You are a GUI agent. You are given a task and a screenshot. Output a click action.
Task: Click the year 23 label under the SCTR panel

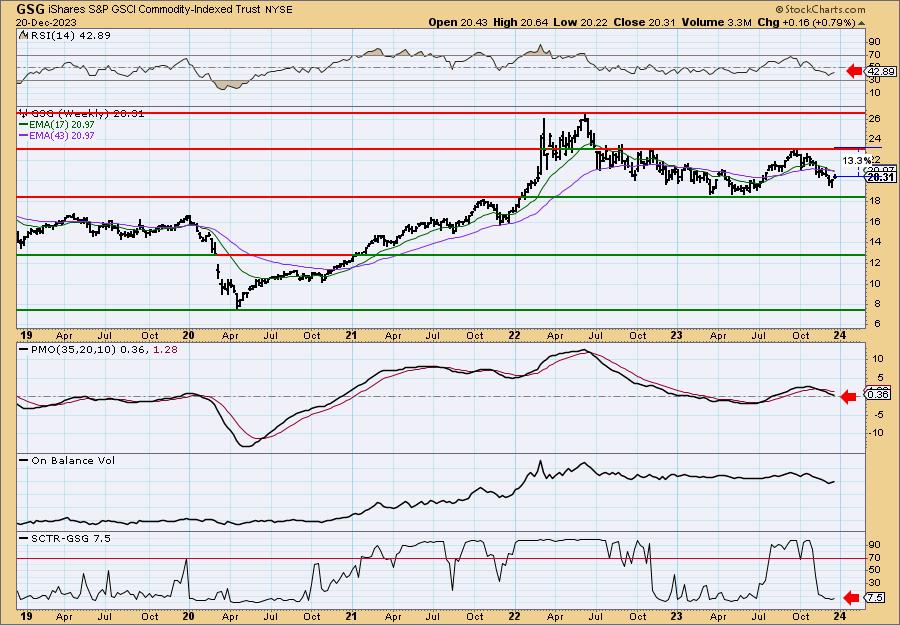pyautogui.click(x=677, y=617)
